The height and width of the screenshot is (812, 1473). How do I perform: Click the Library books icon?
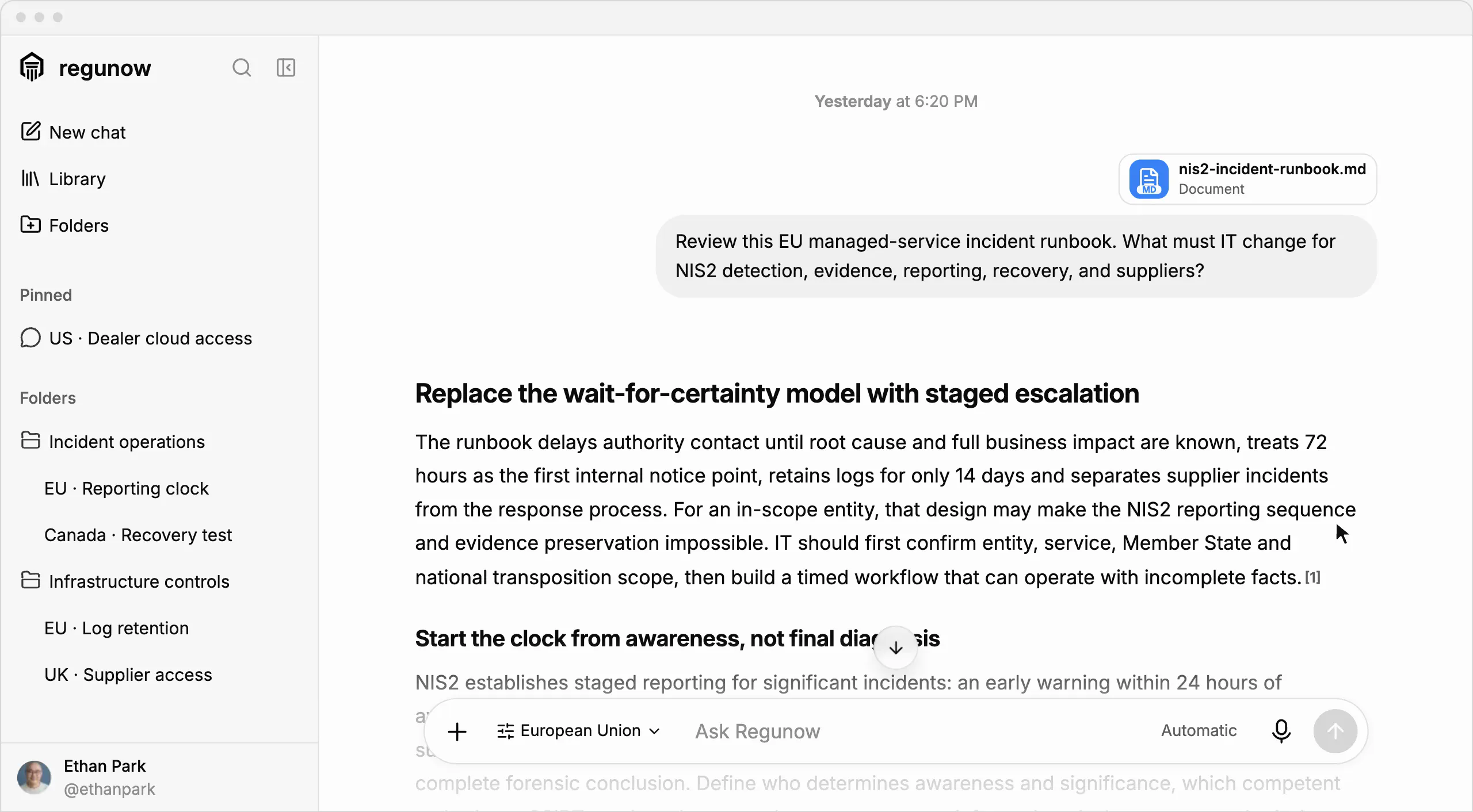point(30,178)
